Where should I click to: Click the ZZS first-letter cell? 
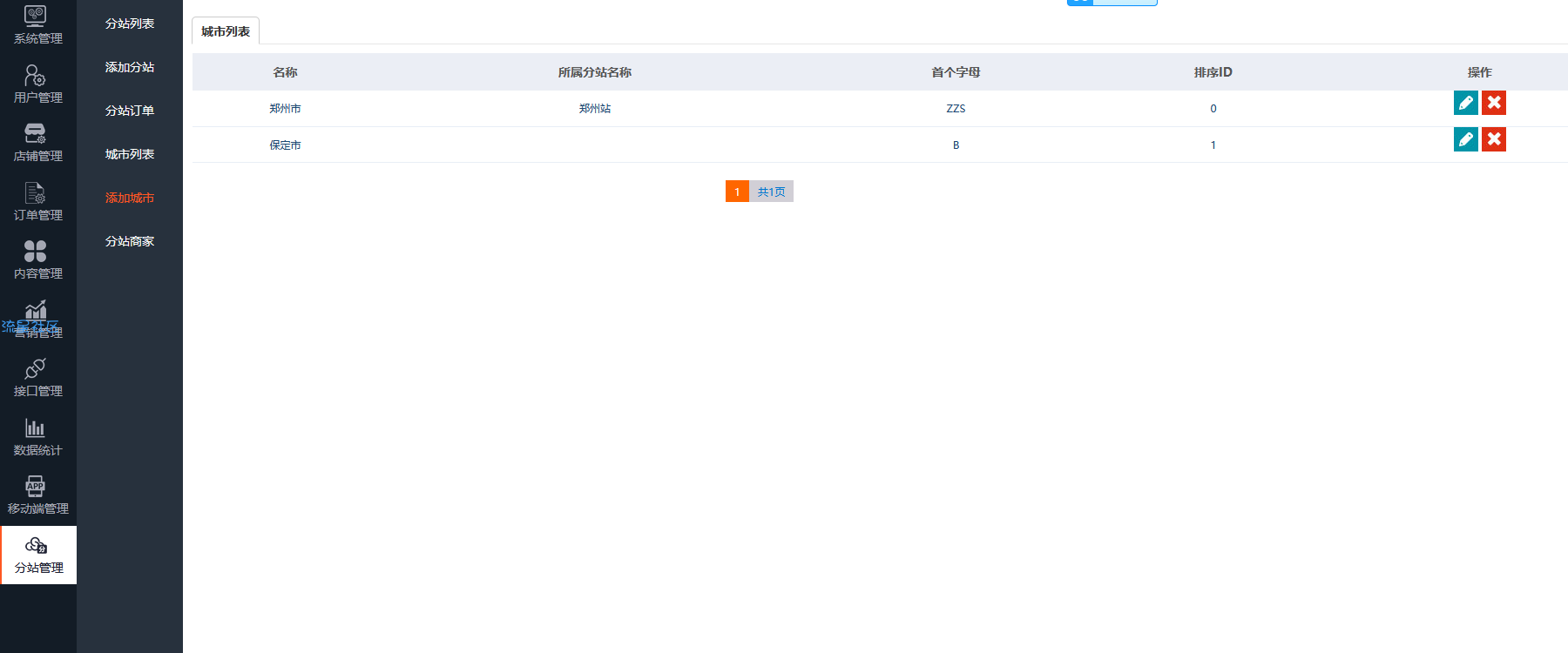pyautogui.click(x=956, y=109)
